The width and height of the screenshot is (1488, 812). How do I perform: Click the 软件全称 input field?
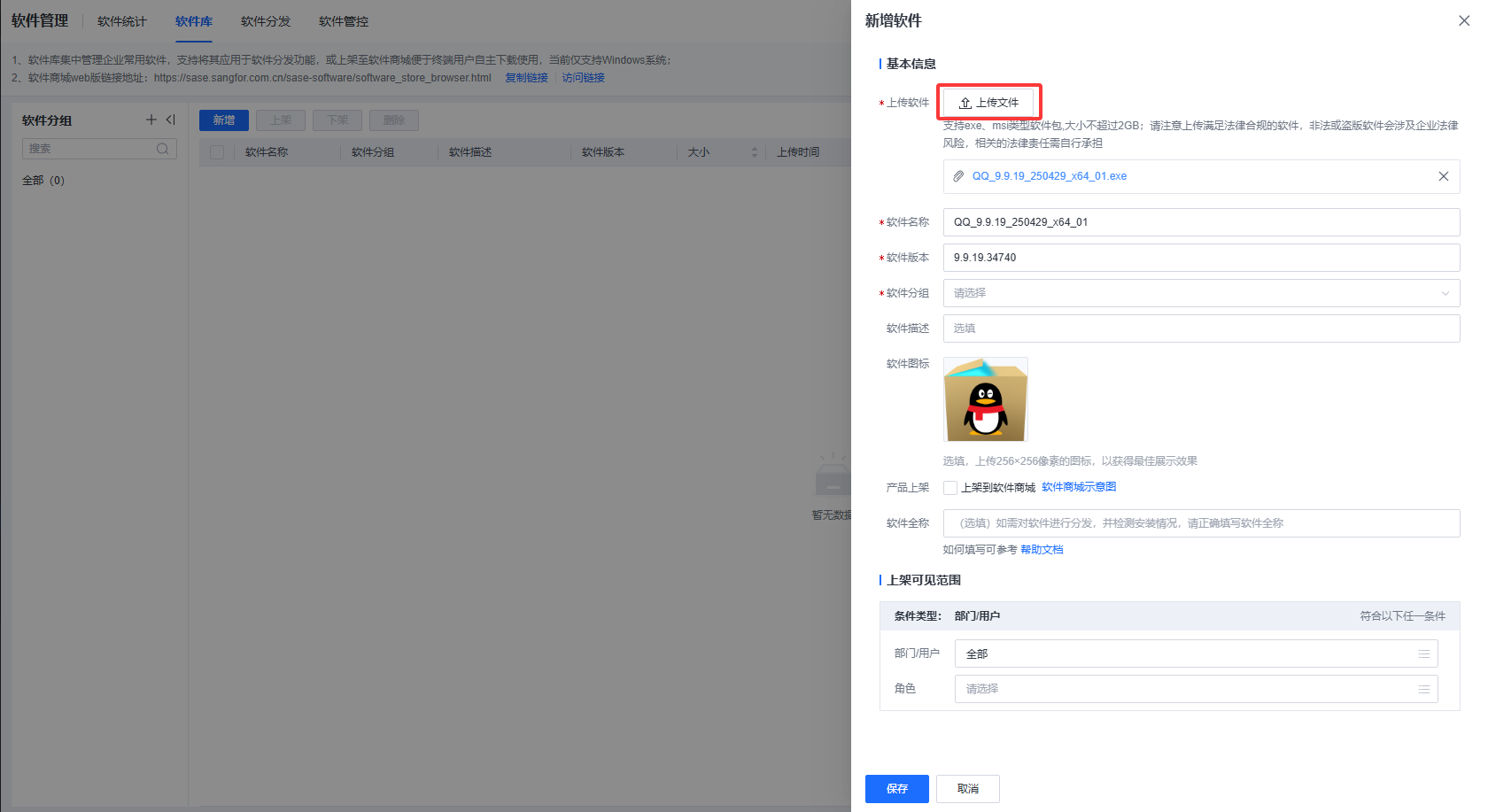[x=1201, y=523]
